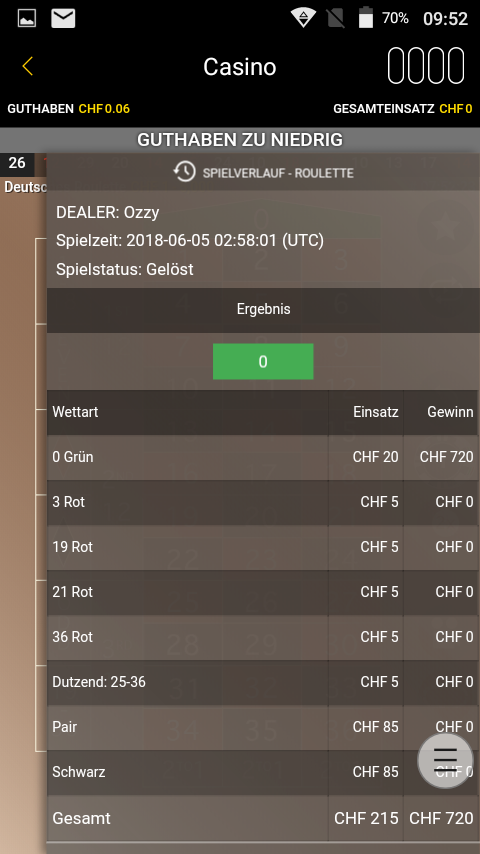The image size is (480, 854).
Task: Select the Einsatz column header
Action: click(x=375, y=412)
